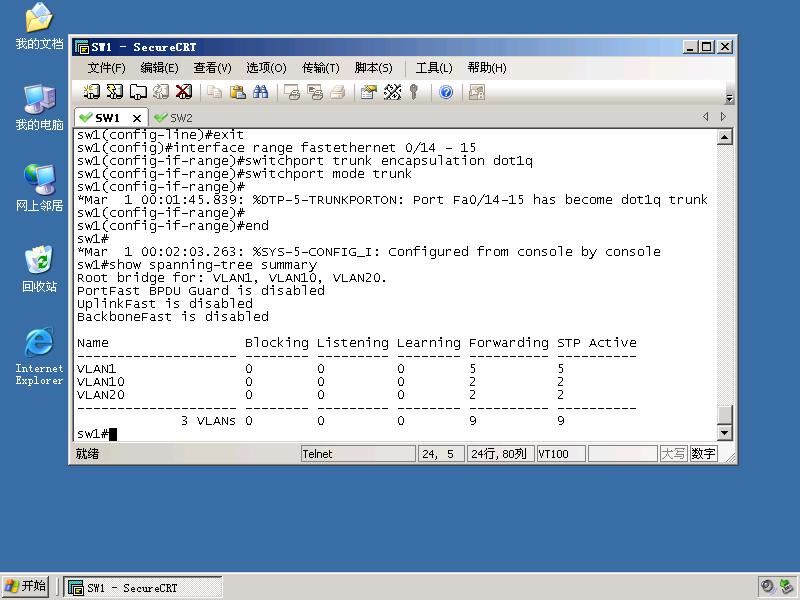Click the blue Help question icon

pyautogui.click(x=446, y=92)
